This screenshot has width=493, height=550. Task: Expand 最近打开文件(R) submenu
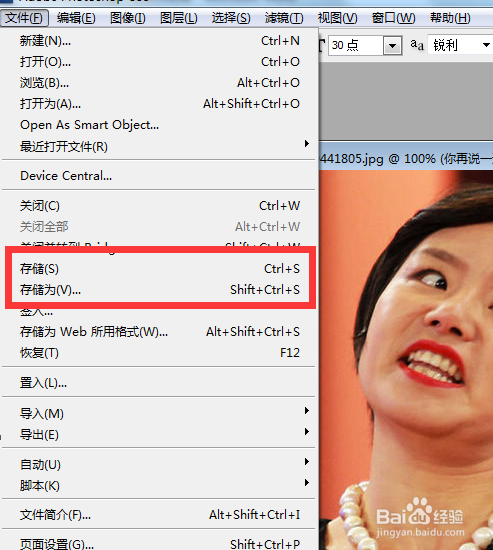[x=159, y=146]
